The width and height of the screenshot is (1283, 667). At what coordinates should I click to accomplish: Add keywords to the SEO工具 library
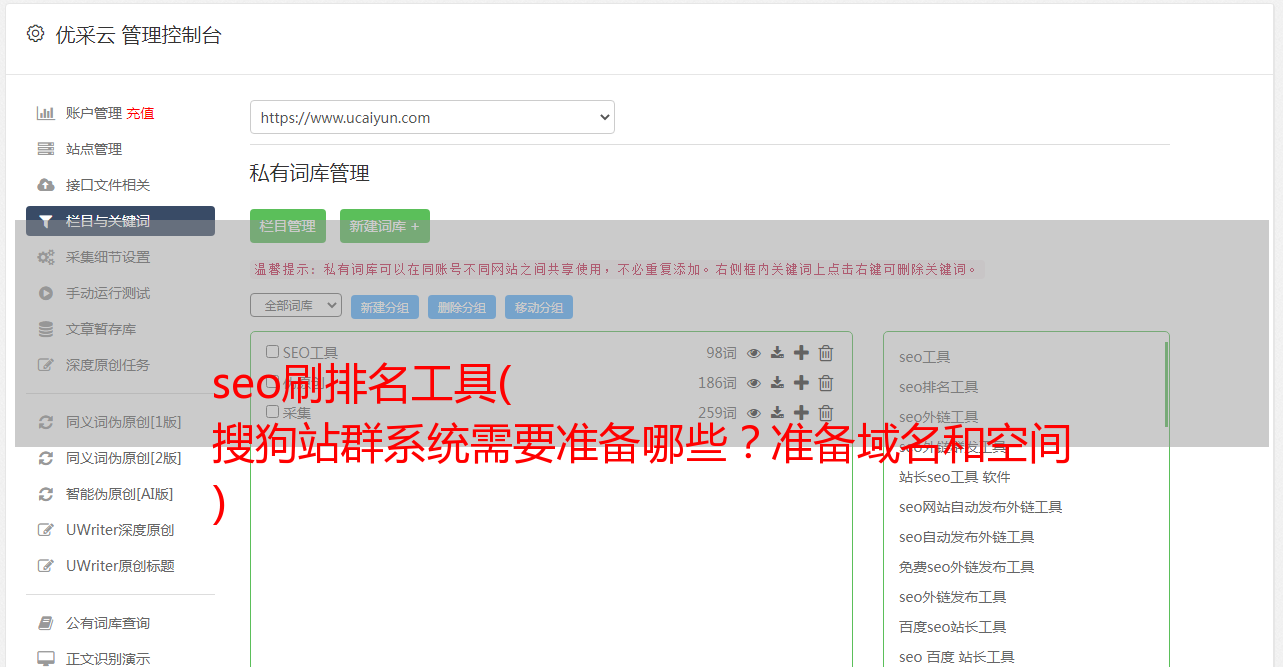coord(801,353)
